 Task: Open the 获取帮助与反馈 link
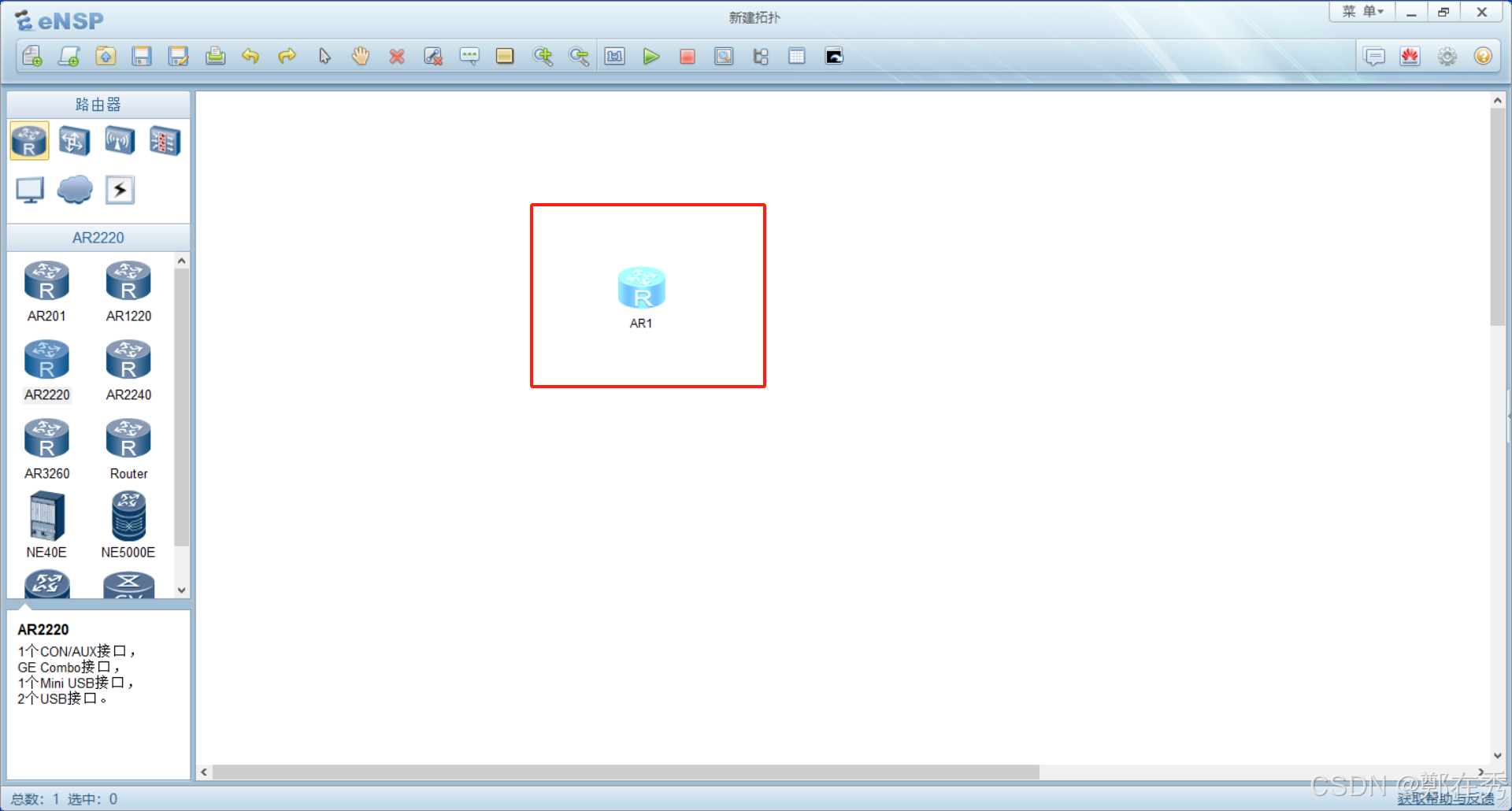tap(1446, 798)
